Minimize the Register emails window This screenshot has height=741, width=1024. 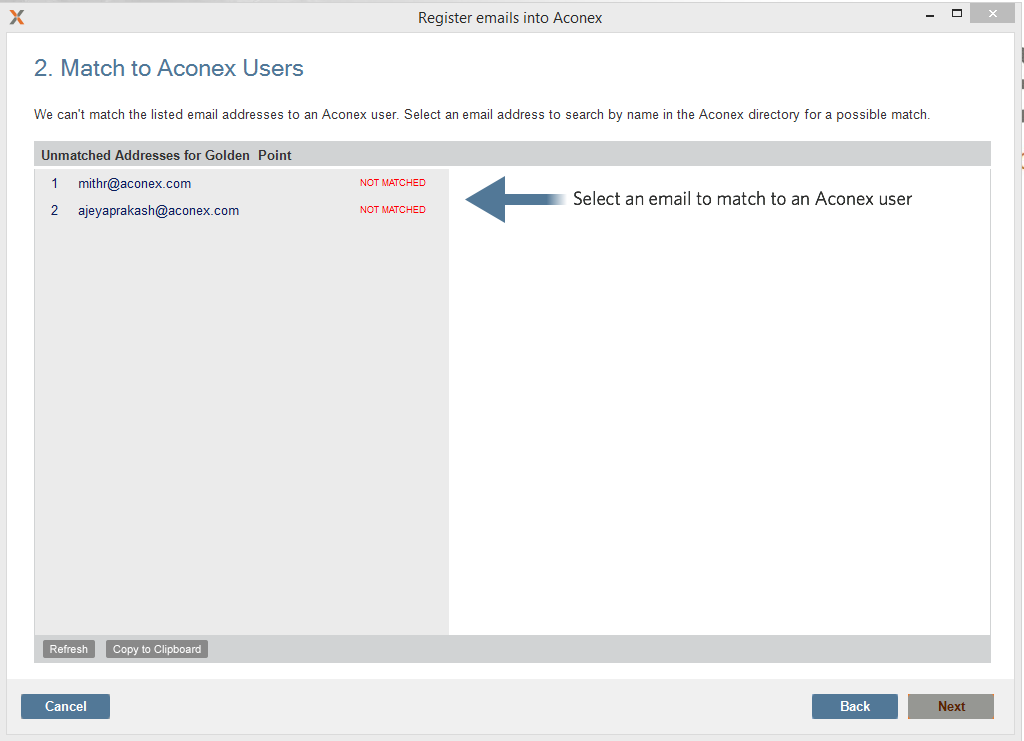click(x=930, y=14)
